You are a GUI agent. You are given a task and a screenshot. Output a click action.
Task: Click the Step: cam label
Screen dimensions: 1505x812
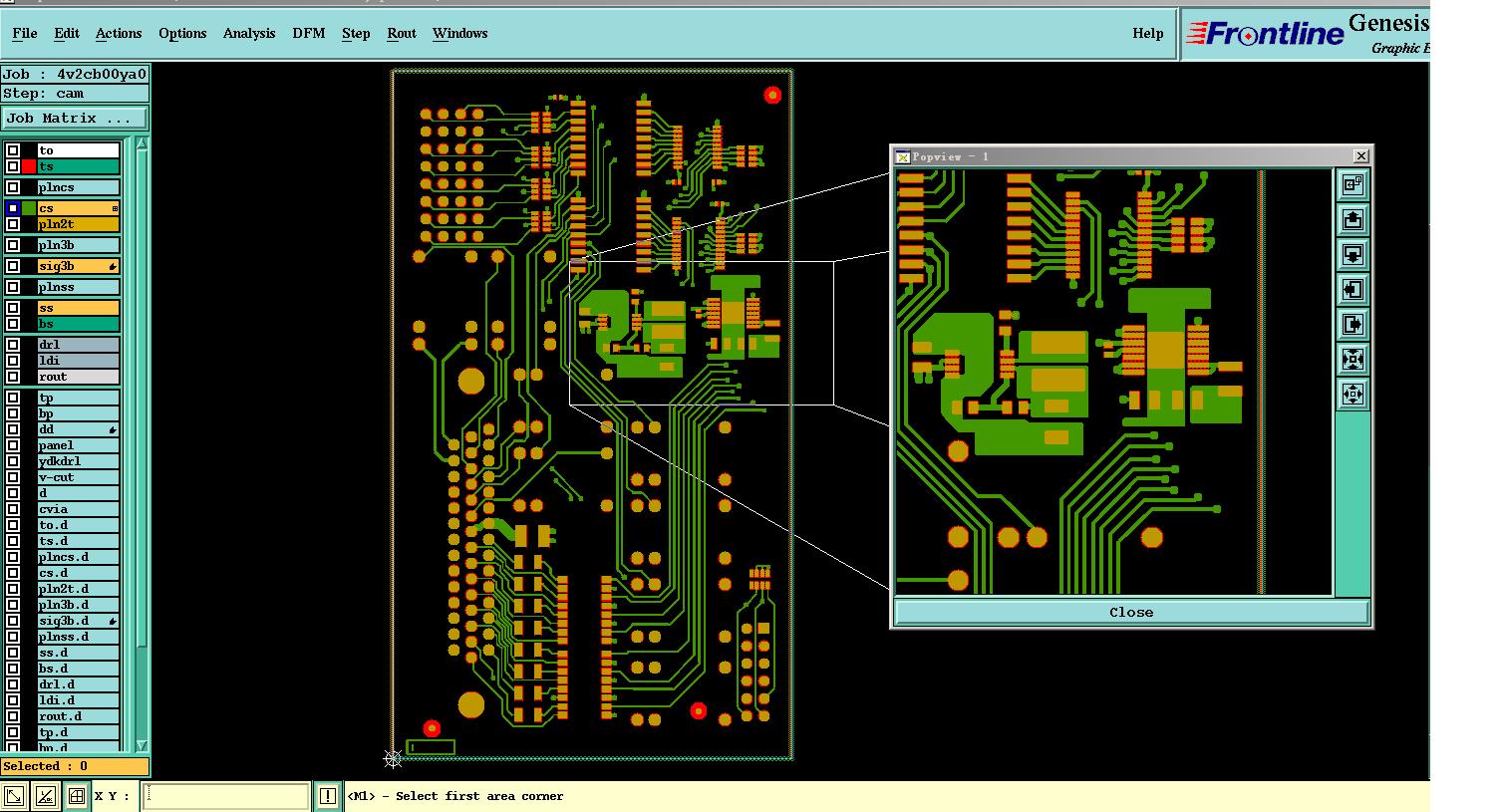(75, 94)
